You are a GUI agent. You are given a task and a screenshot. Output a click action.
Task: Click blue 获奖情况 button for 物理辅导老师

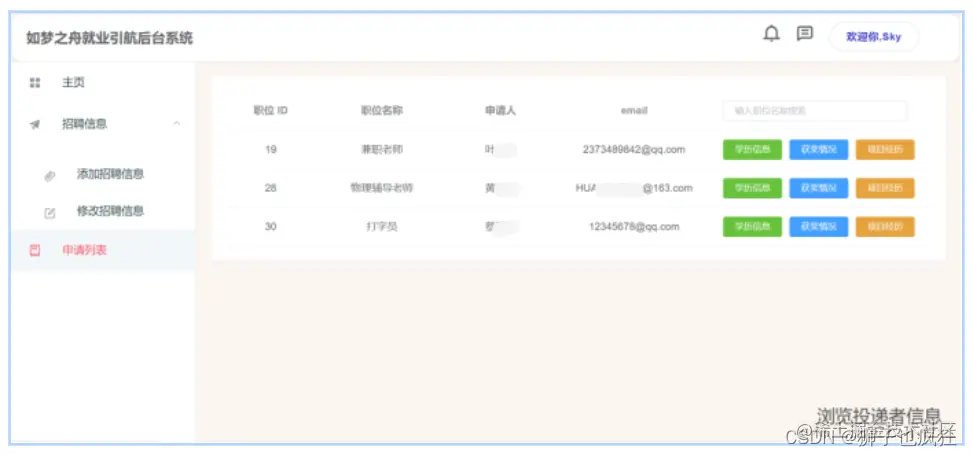point(818,188)
